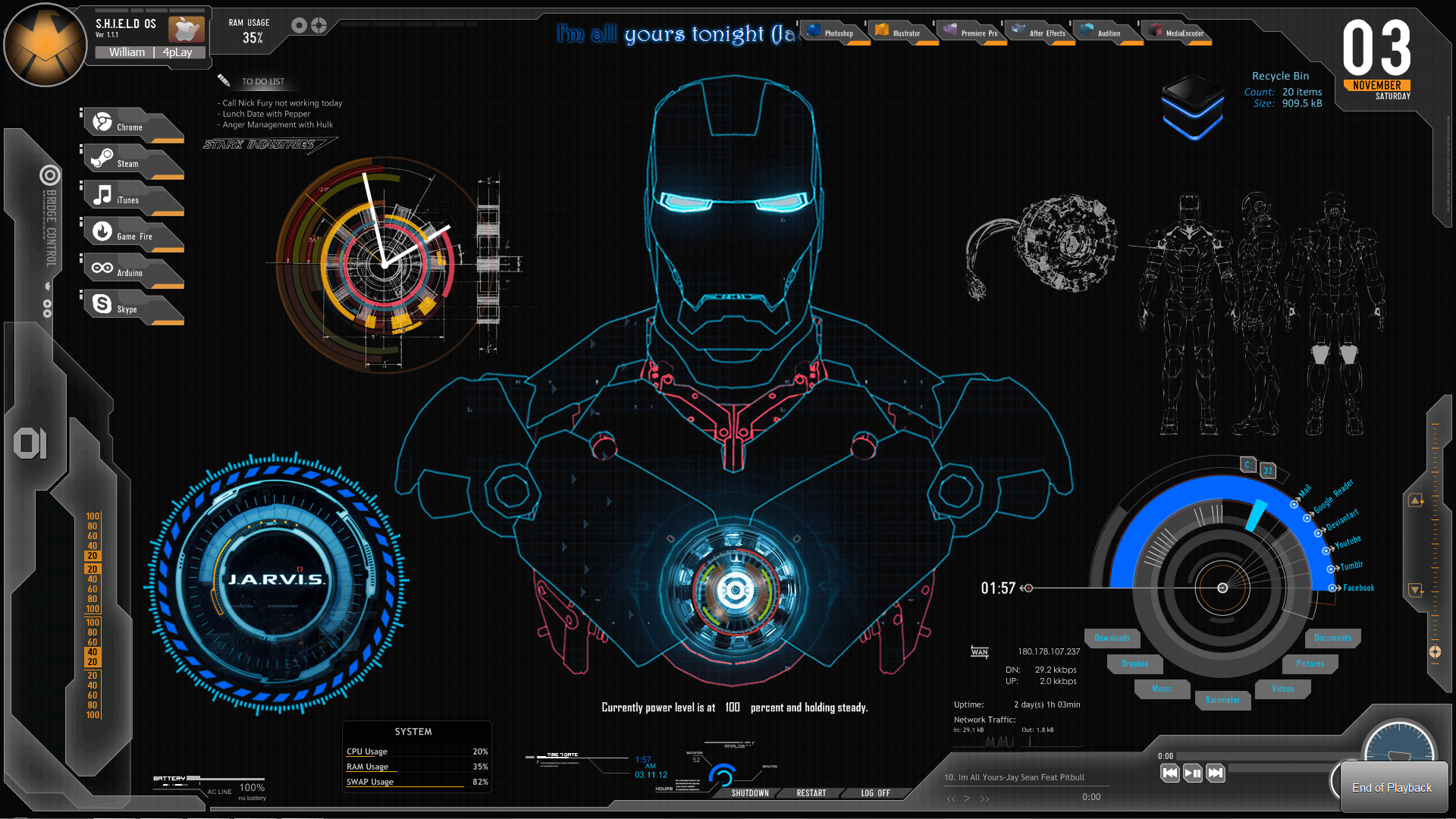Click the LOG OFF button
1456x819 pixels.
point(875,793)
